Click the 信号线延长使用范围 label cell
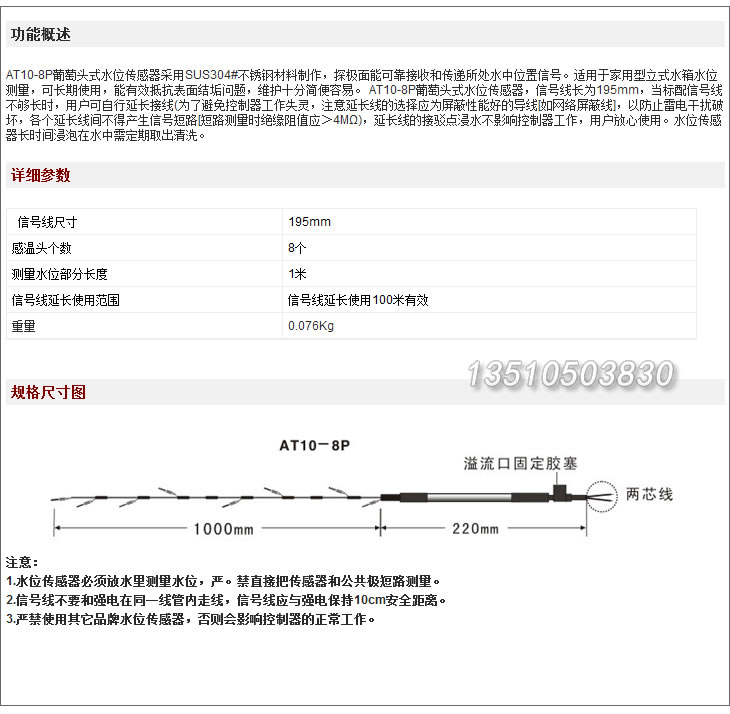This screenshot has width=730, height=714. point(144,300)
